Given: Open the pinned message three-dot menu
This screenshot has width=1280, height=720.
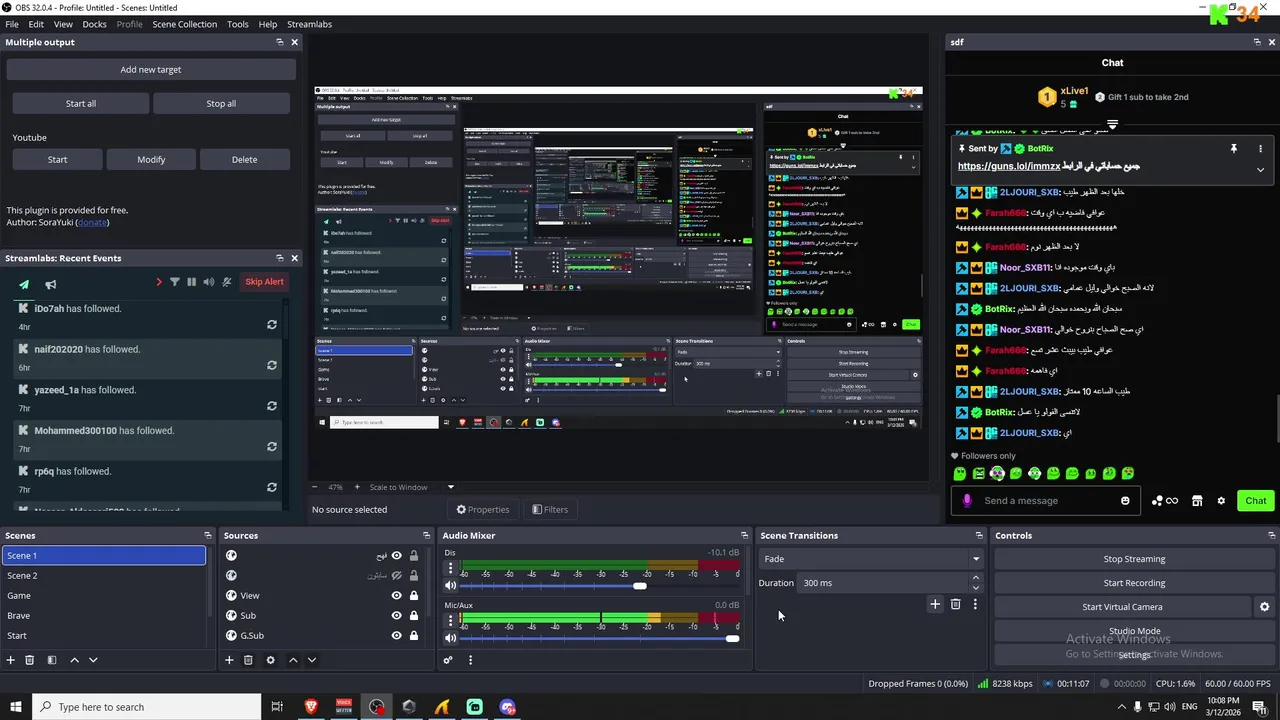Looking at the screenshot, I should [1260, 149].
